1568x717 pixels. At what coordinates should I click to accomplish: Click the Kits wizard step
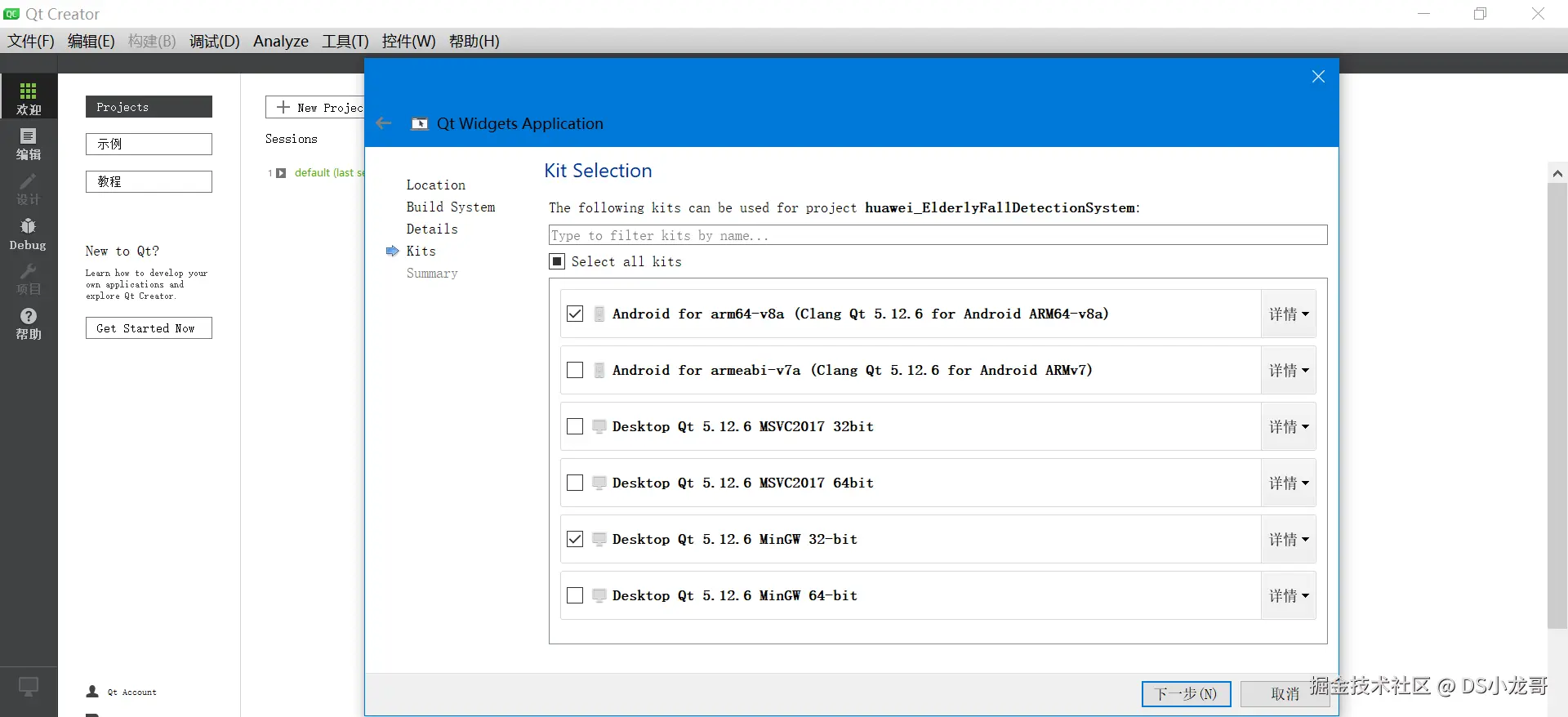coord(421,251)
